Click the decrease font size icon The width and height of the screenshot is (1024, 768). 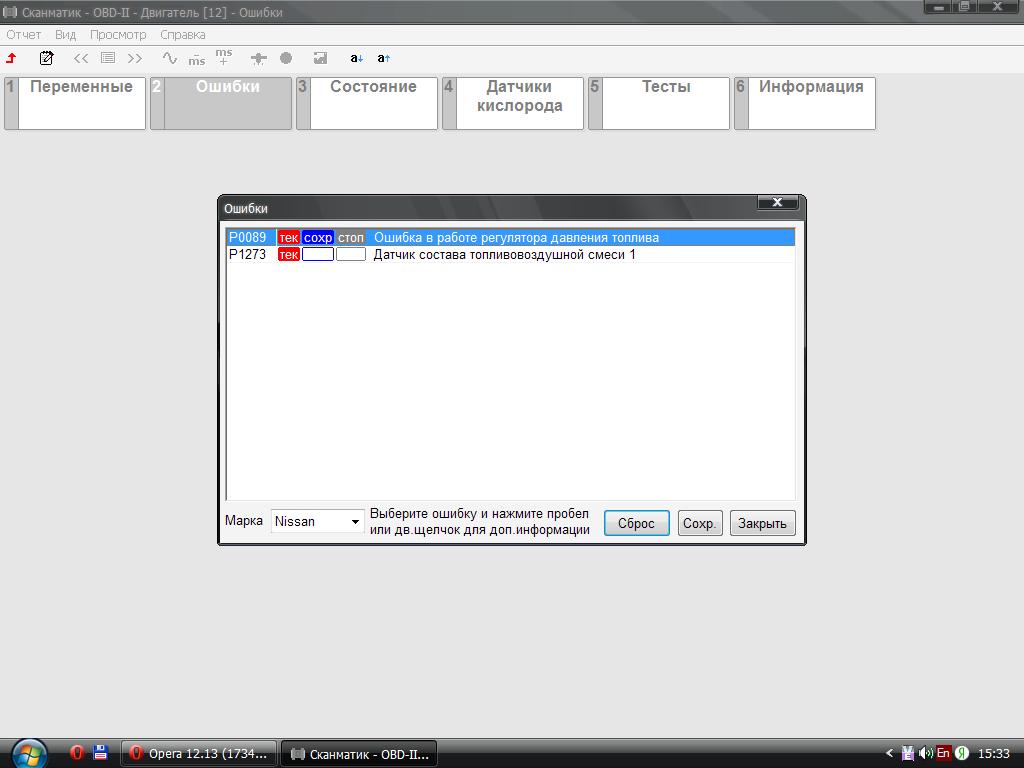357,58
